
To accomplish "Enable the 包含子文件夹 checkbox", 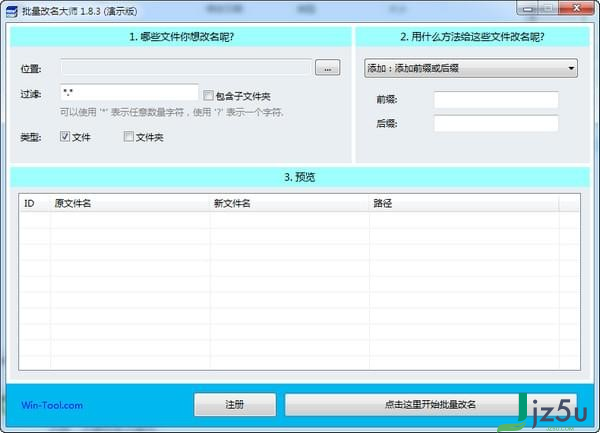I will click(x=208, y=95).
